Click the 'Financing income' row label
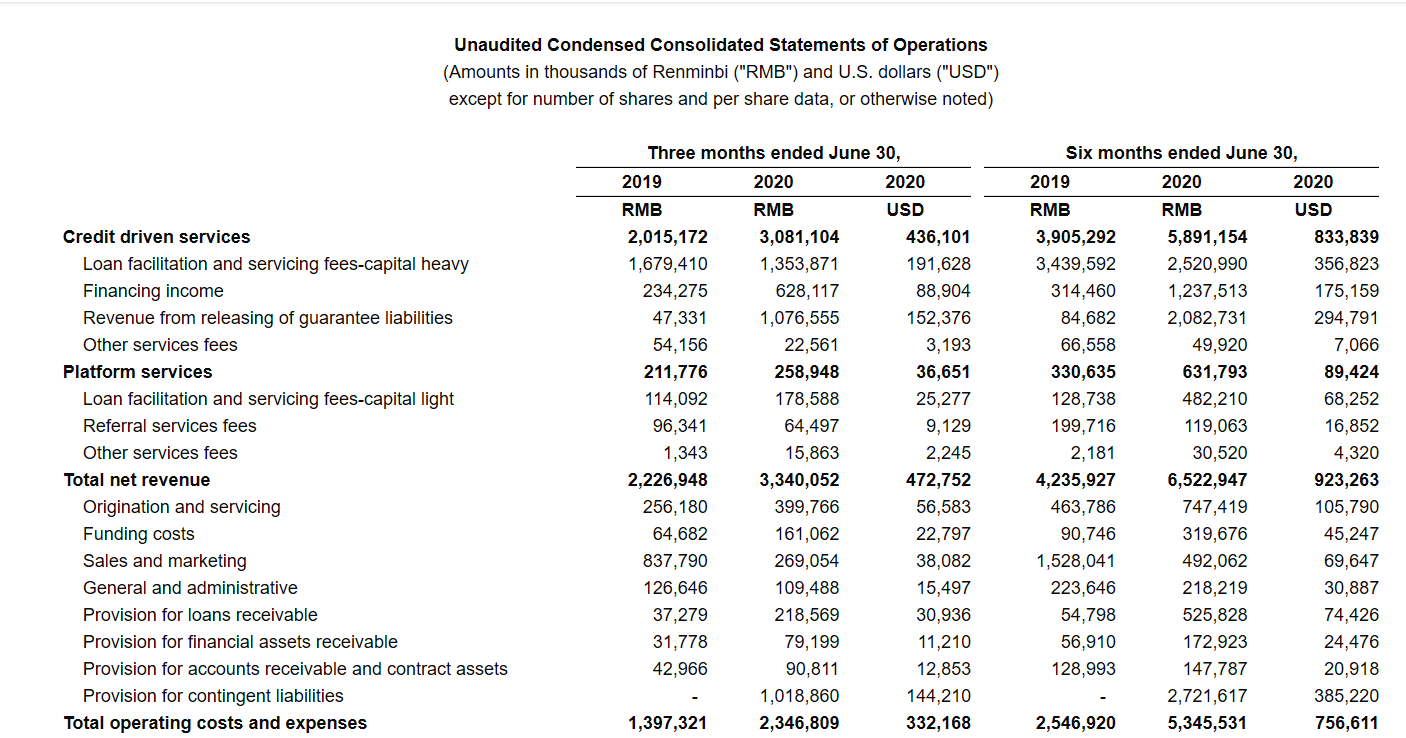 coord(153,291)
